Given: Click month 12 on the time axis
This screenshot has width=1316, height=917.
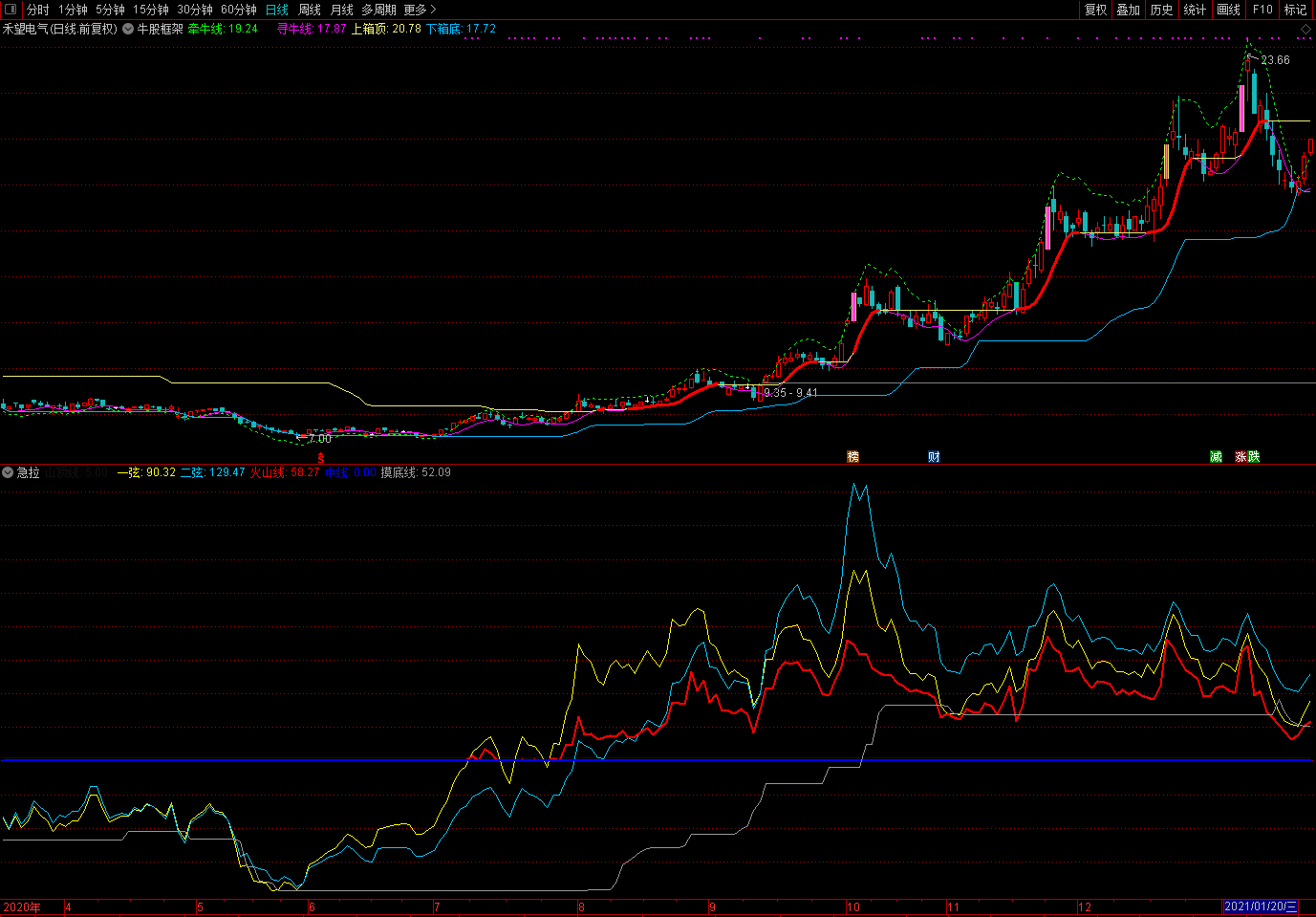Looking at the screenshot, I should click(1085, 907).
